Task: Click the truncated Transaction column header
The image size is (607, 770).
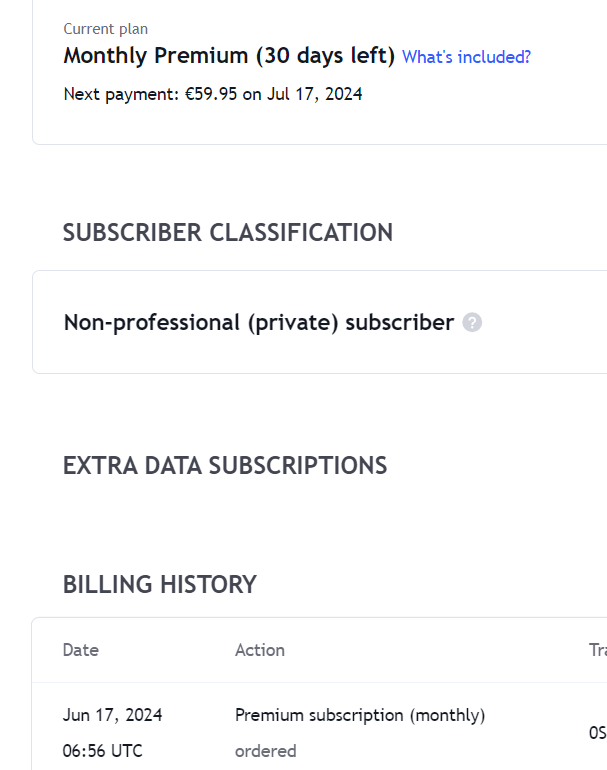Action: [598, 650]
